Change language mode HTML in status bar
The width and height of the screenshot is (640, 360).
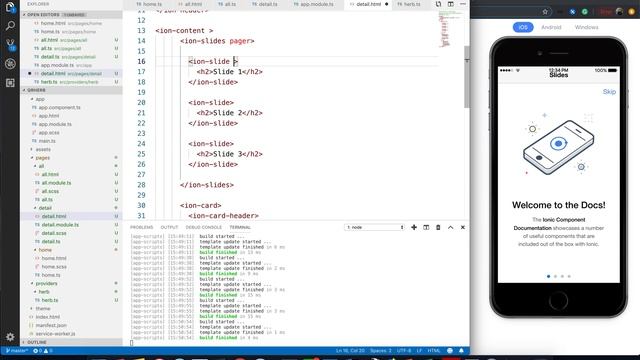(433, 351)
